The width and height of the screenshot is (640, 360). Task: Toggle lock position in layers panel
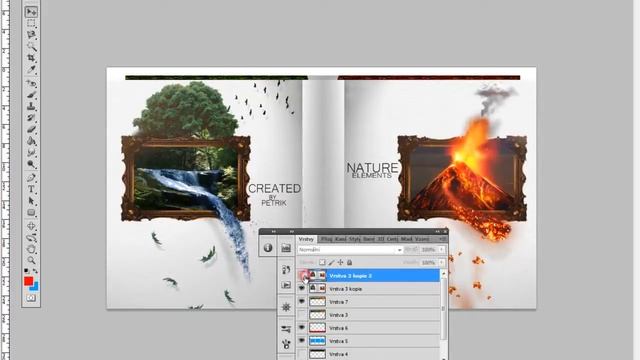[x=340, y=262]
